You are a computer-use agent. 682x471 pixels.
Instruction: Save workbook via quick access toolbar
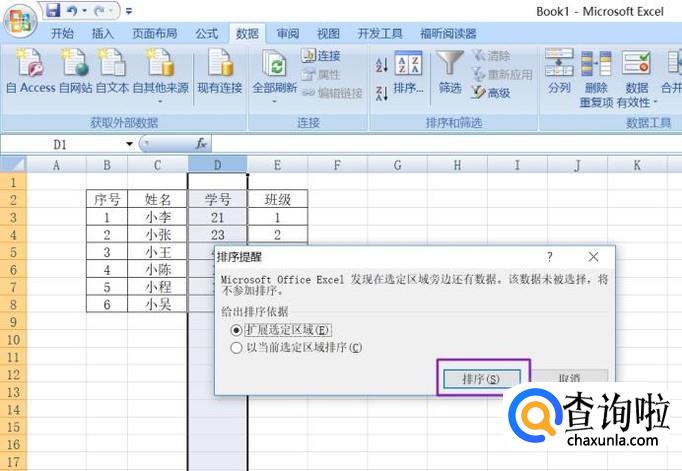pos(53,10)
